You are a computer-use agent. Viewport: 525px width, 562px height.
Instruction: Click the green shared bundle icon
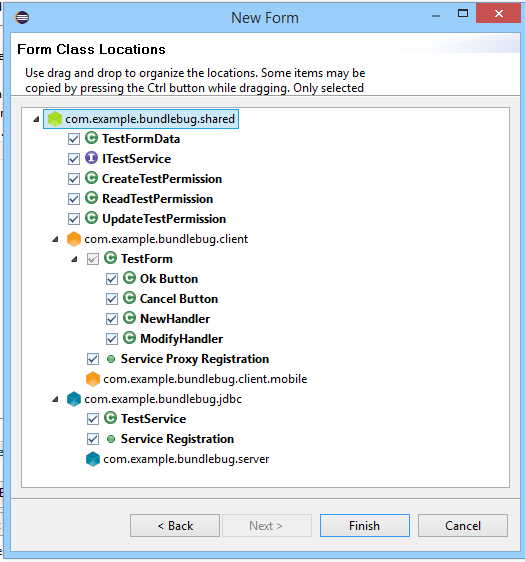(x=54, y=119)
